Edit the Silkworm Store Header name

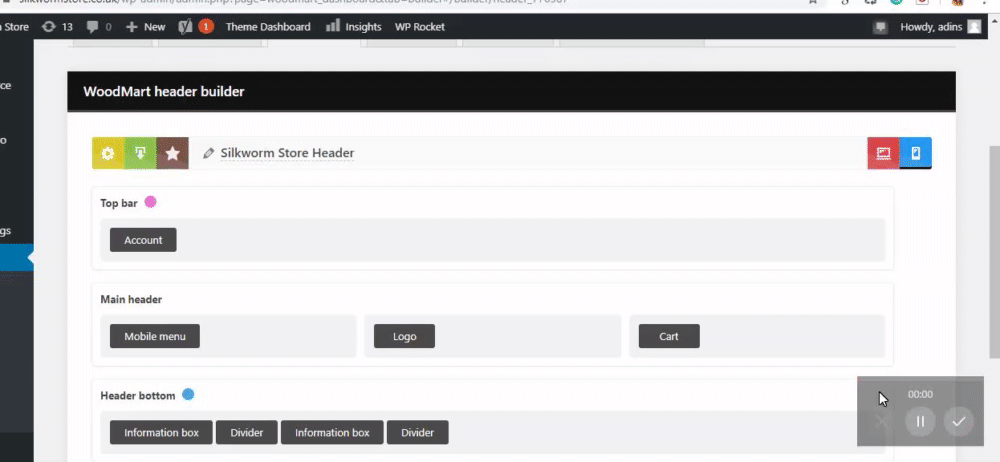[x=287, y=153]
